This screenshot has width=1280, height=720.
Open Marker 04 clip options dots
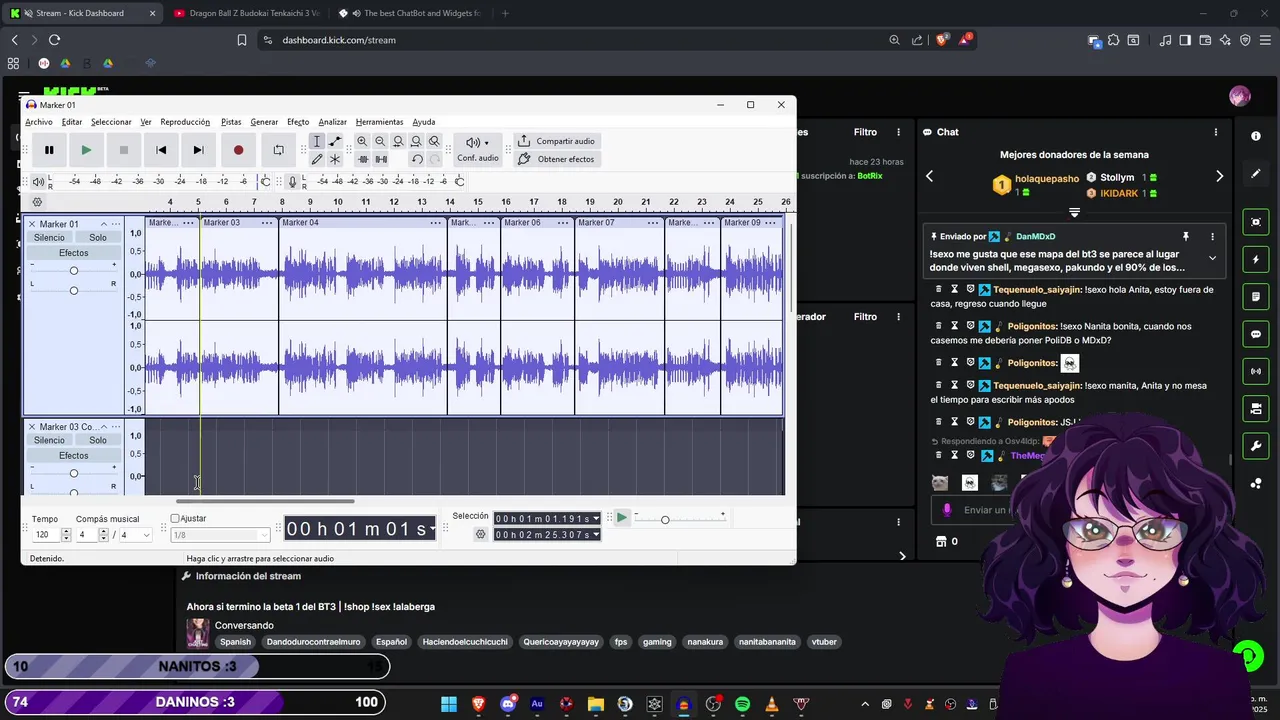coord(436,223)
